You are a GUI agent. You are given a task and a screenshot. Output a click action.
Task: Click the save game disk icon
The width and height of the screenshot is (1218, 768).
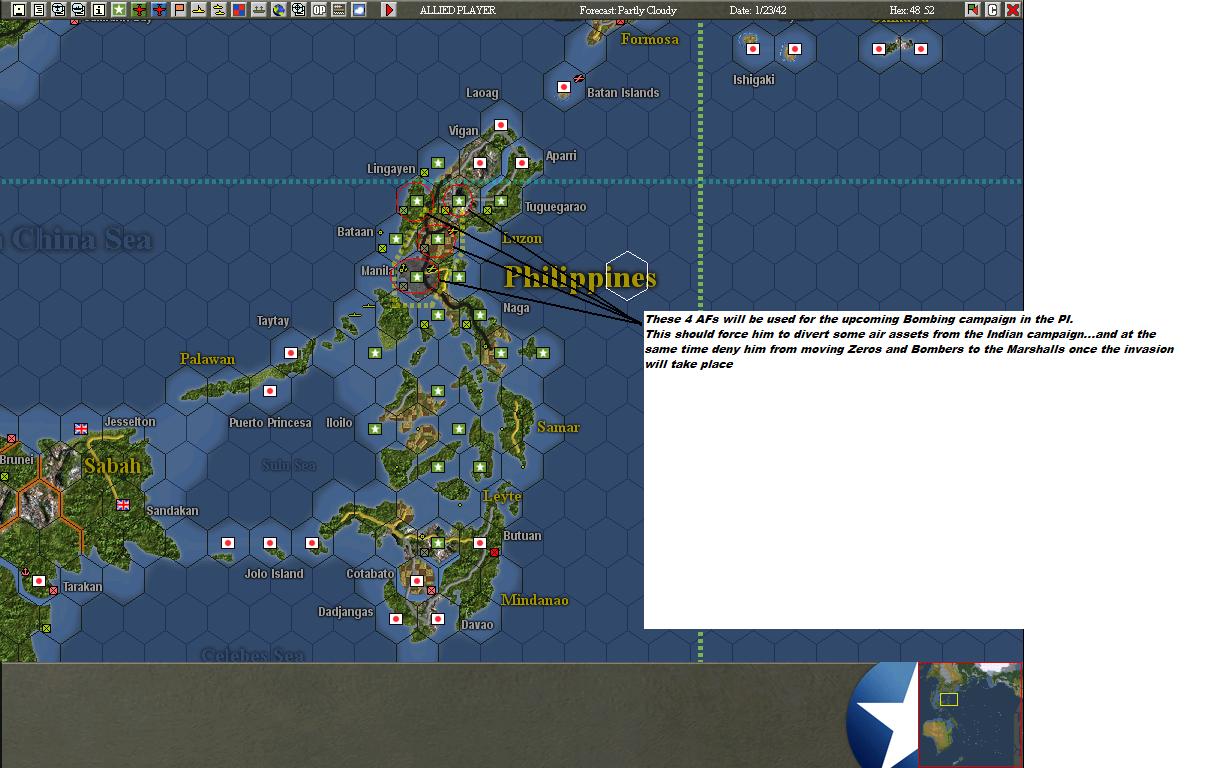[19, 10]
